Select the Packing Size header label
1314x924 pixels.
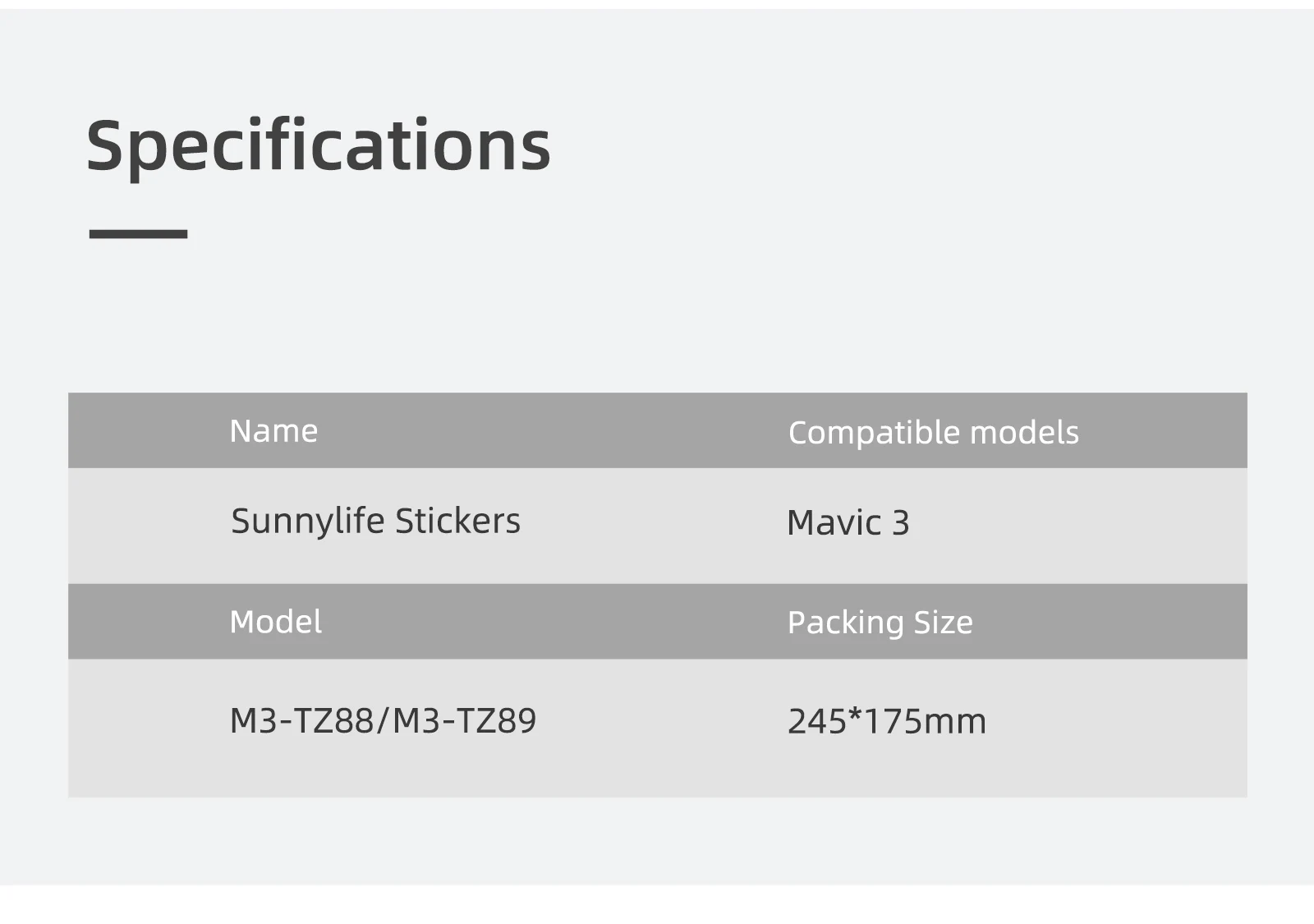pos(880,623)
